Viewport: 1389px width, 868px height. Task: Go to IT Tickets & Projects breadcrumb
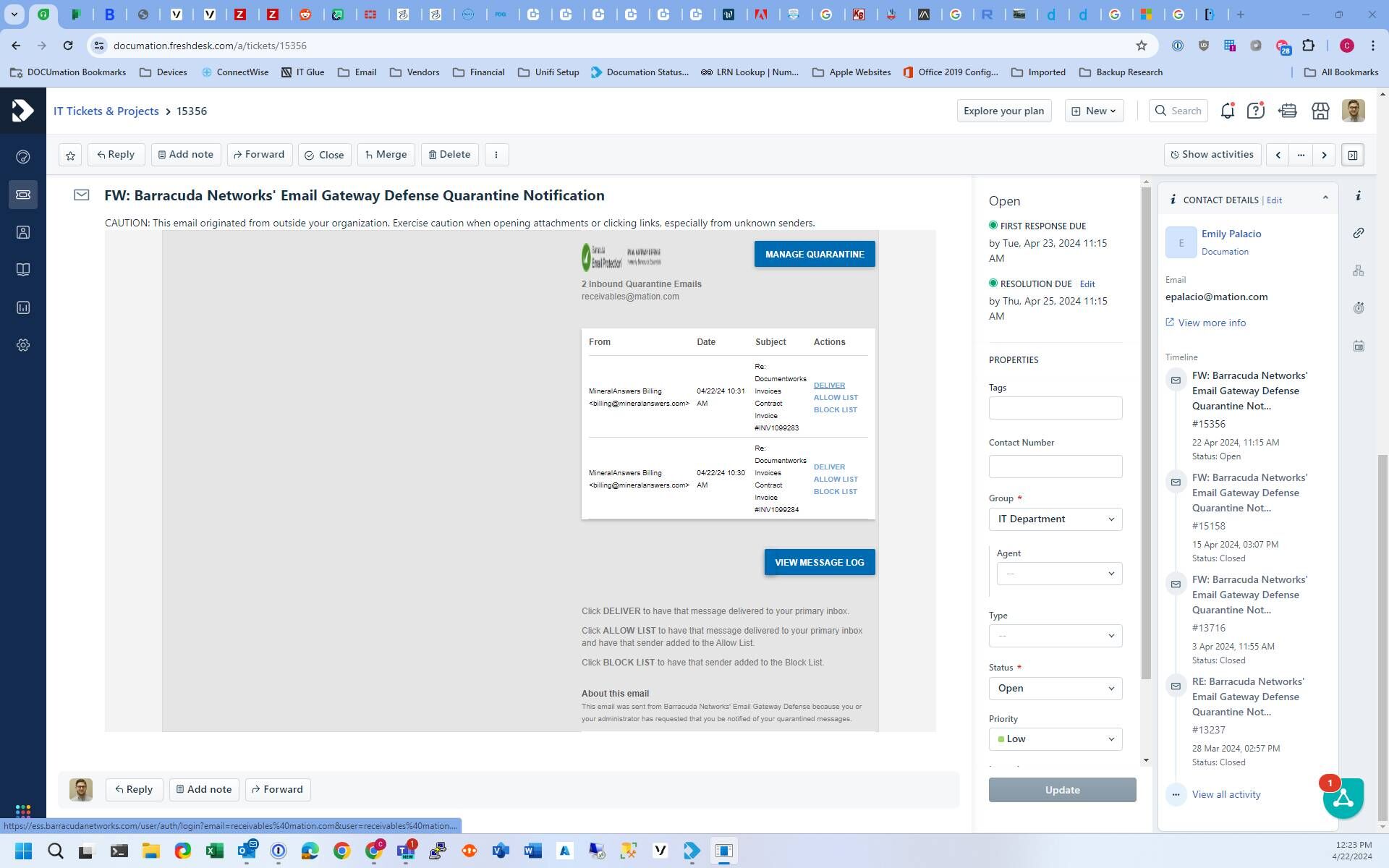(106, 111)
